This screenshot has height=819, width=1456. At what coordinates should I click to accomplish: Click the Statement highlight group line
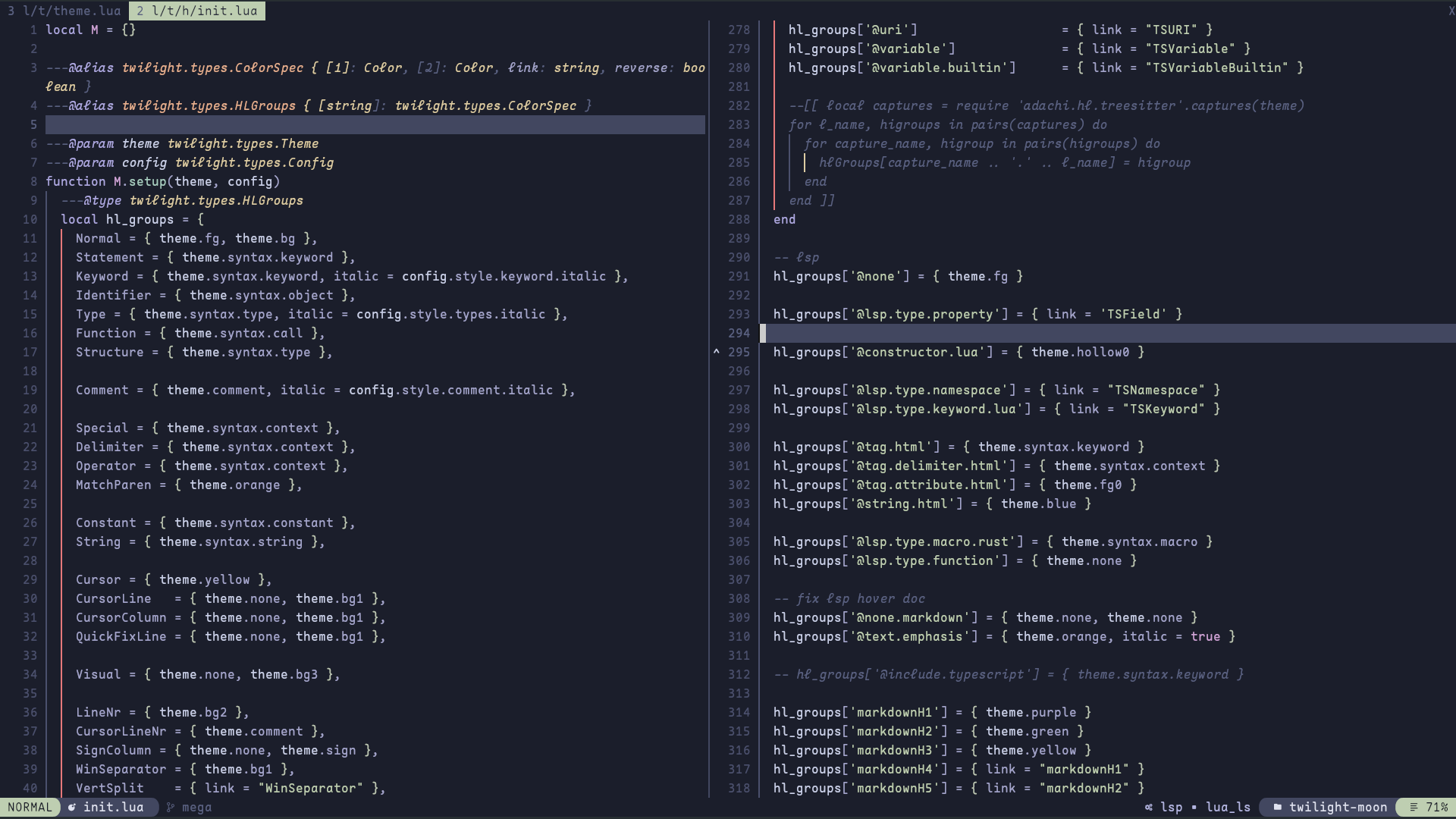pos(215,257)
